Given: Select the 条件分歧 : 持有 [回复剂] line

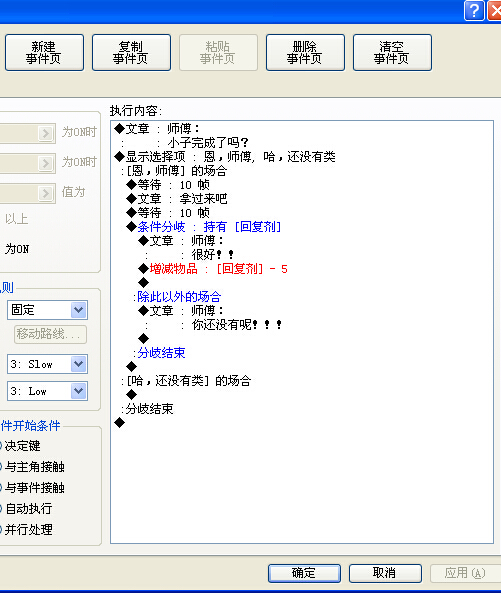Looking at the screenshot, I should (204, 227).
